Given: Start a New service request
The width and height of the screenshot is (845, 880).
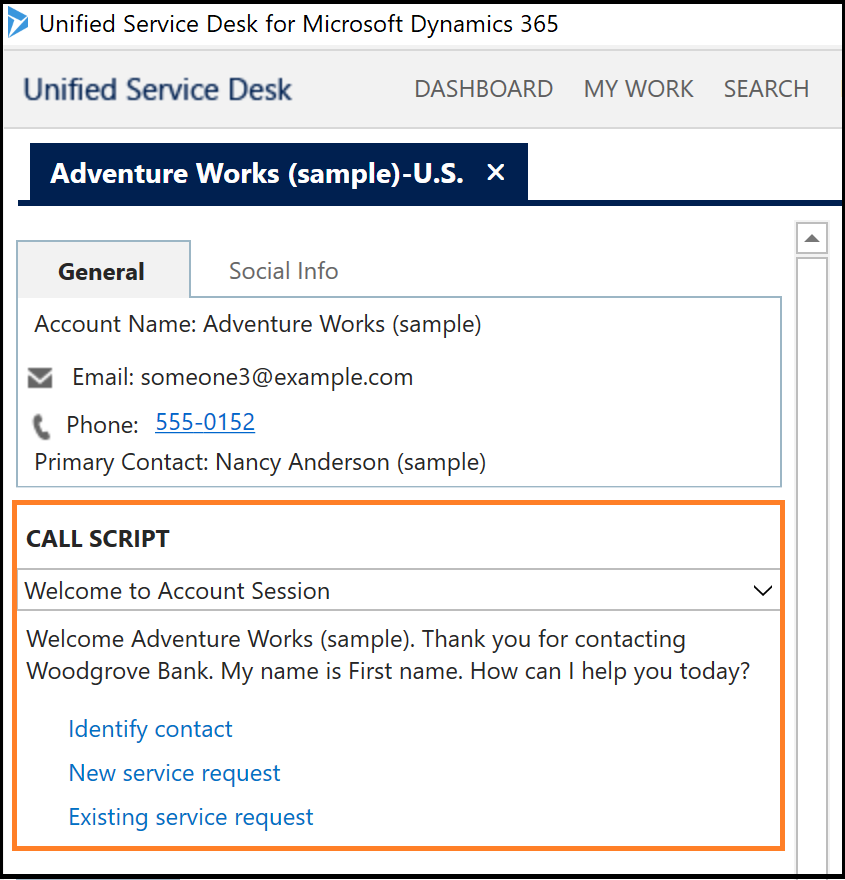Looking at the screenshot, I should pos(174,773).
